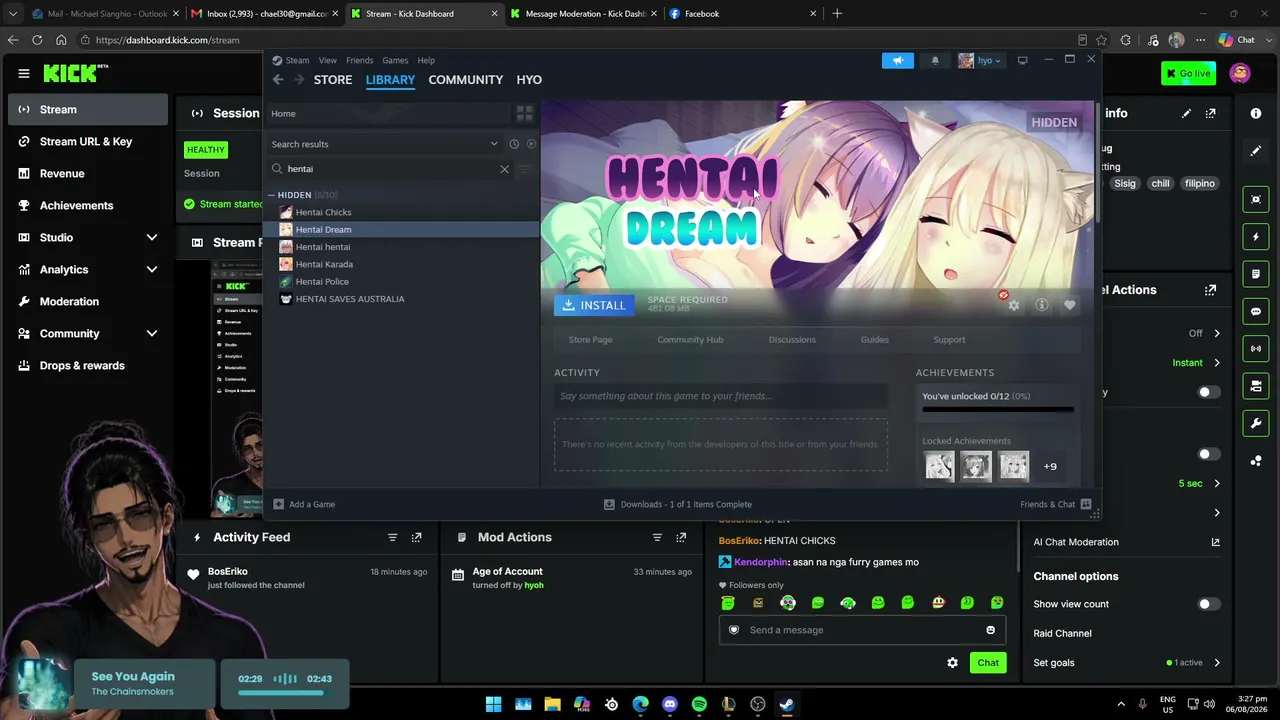Open Stream URL & Key in sidebar

pos(88,141)
